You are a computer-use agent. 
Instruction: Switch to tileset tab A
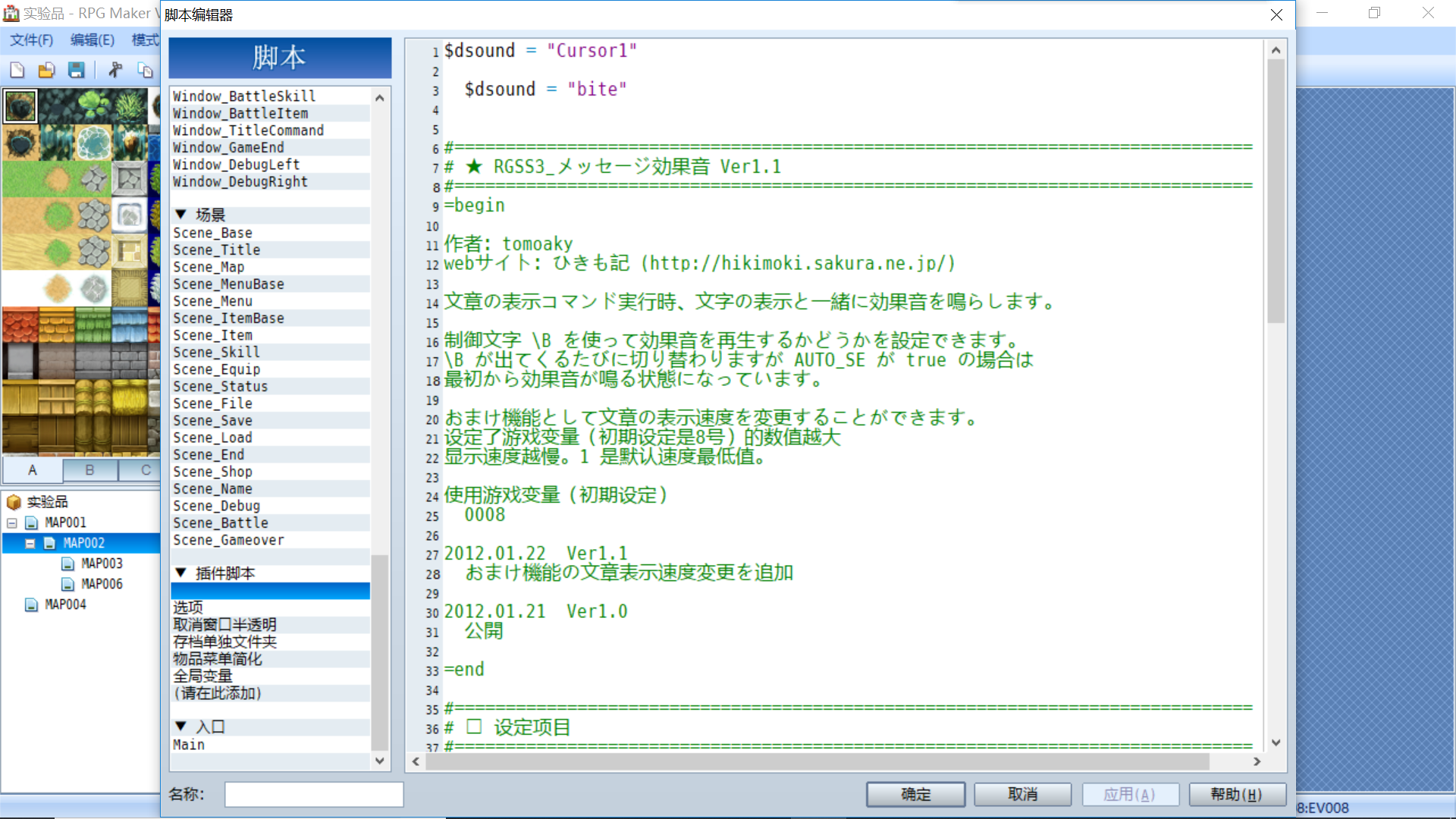pyautogui.click(x=33, y=470)
